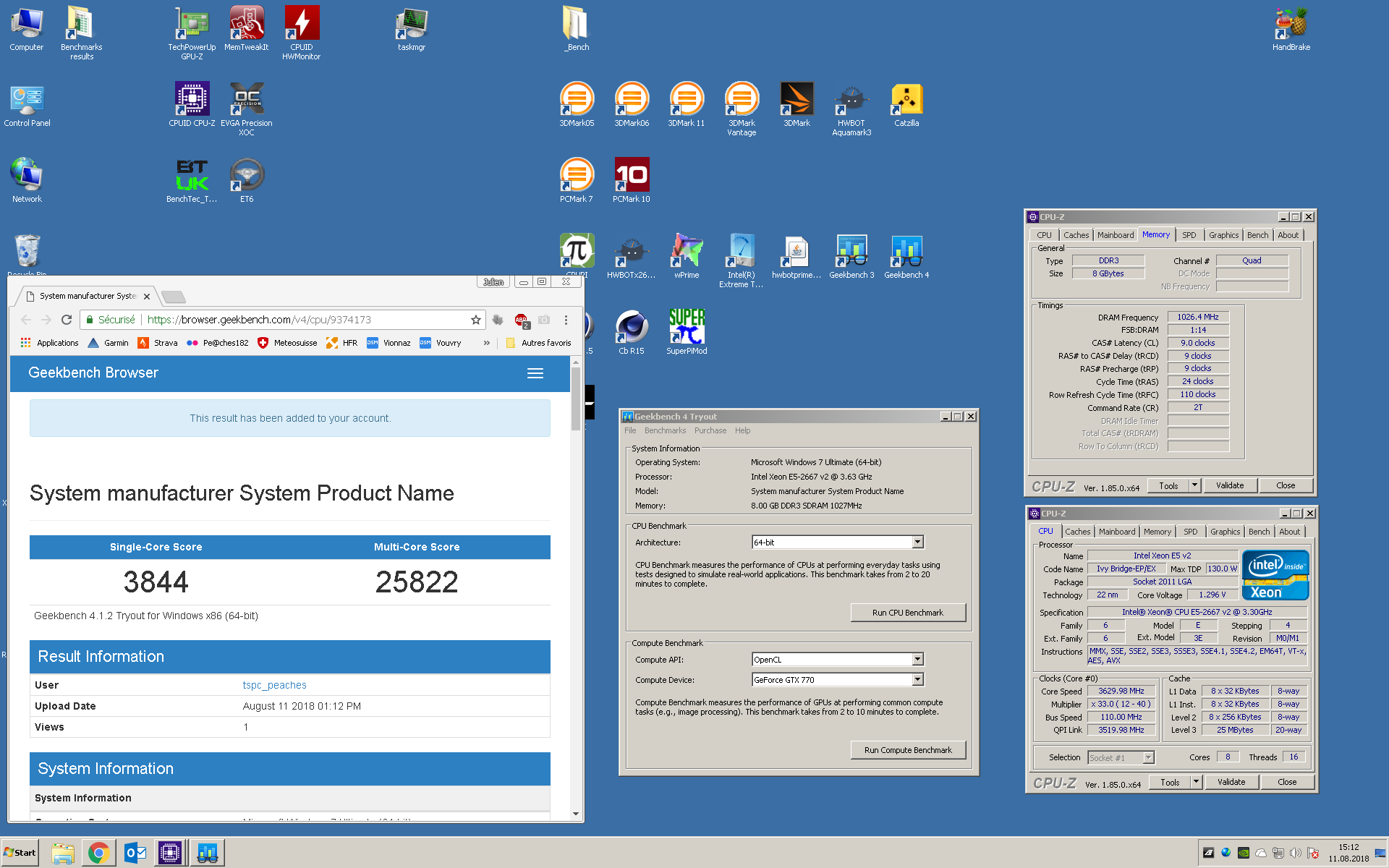The image size is (1389, 868).
Task: Switch to the Bench tab in lower CPU-Z window
Action: pos(1259,532)
